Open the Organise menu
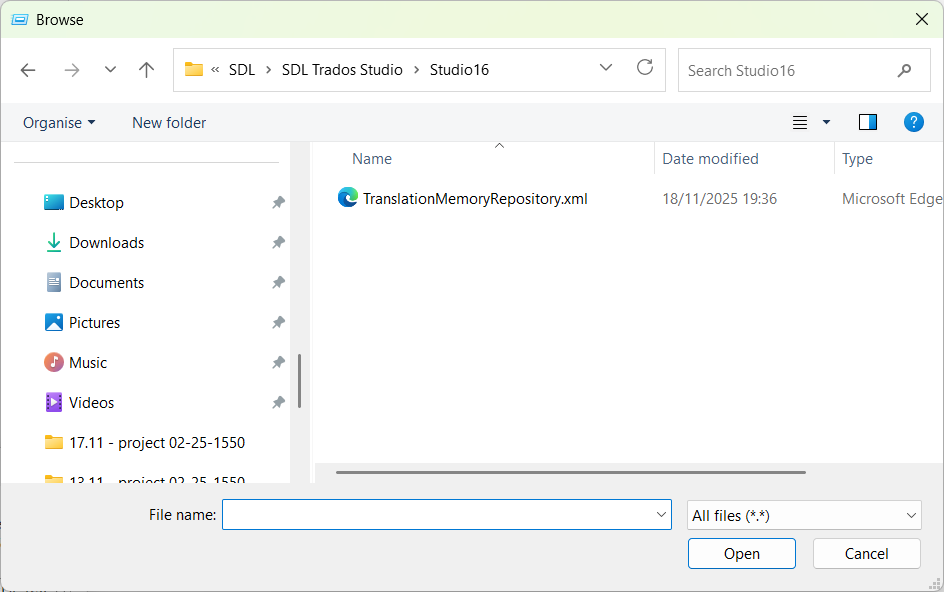The height and width of the screenshot is (592, 944). [x=58, y=122]
